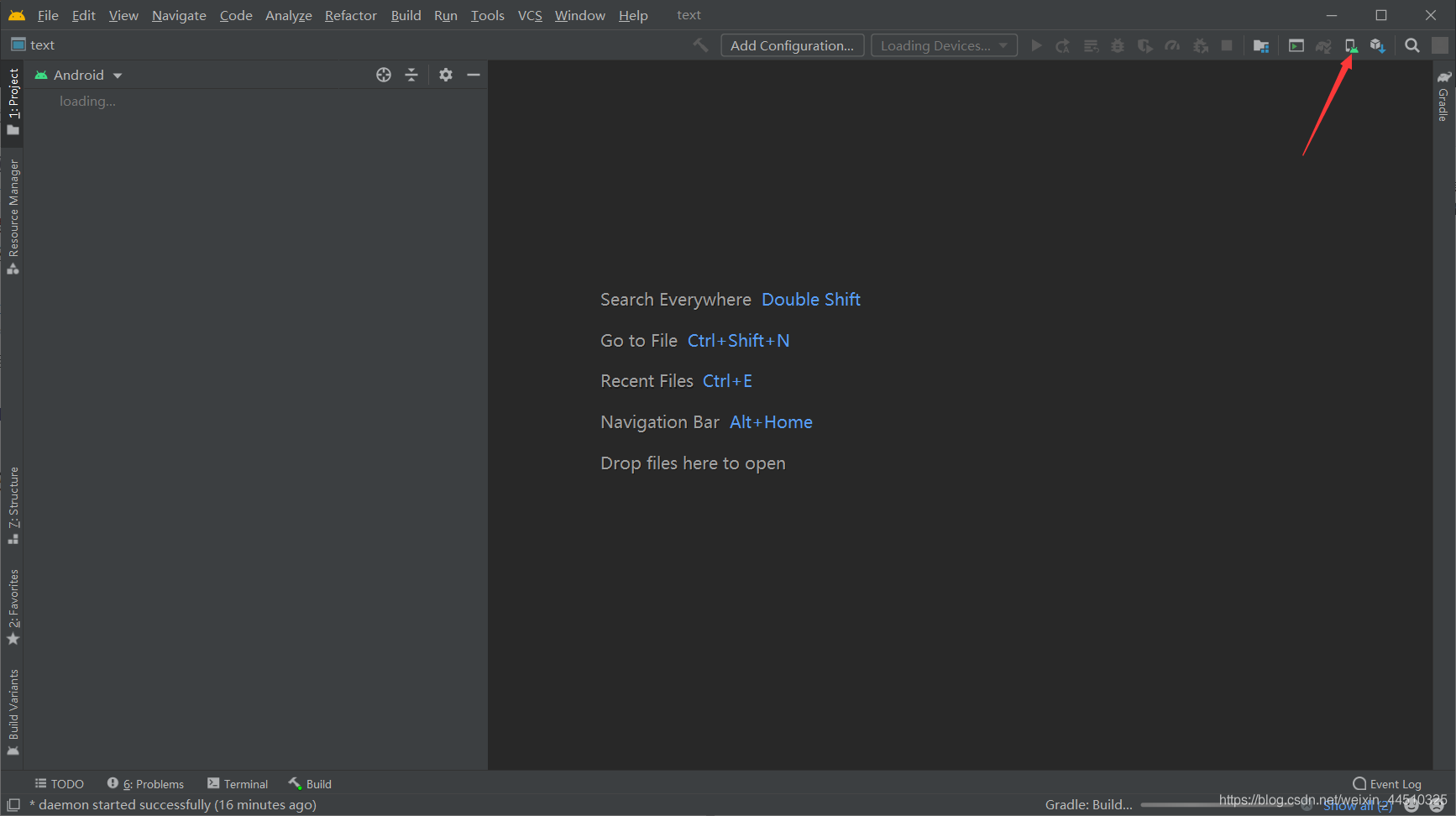
Task: Toggle the Favorites tool window
Action: click(13, 607)
